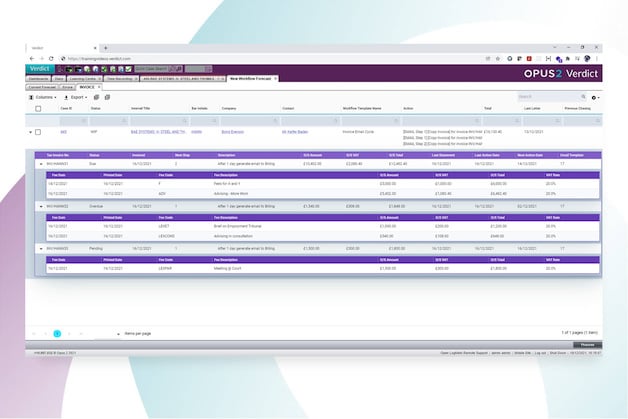The width and height of the screenshot is (628, 419).
Task: Open a new browser tab
Action: pos(106,48)
